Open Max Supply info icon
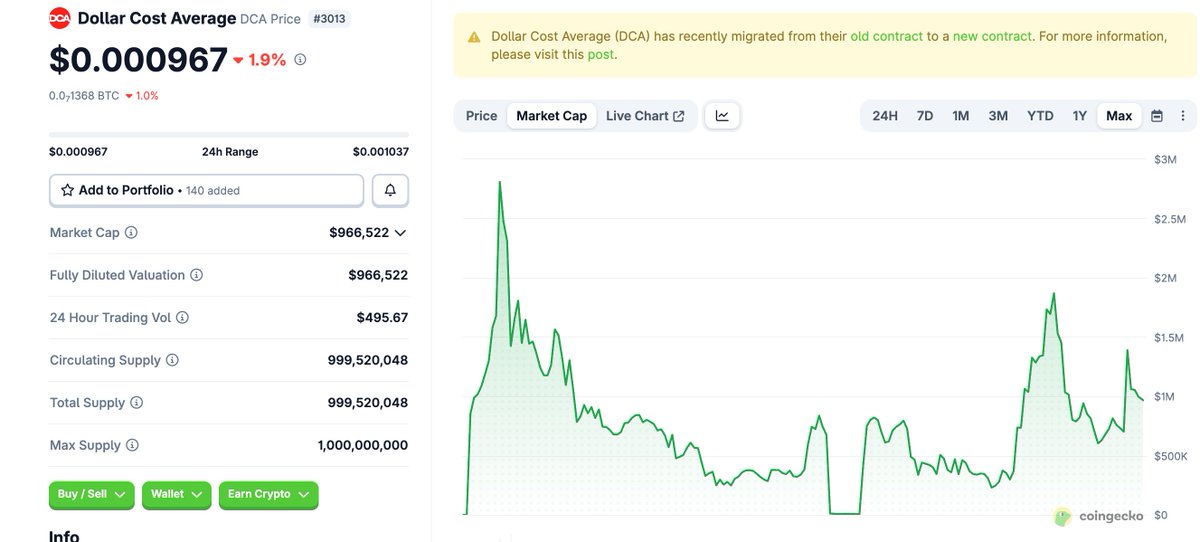The width and height of the screenshot is (1200, 542). pos(132,445)
